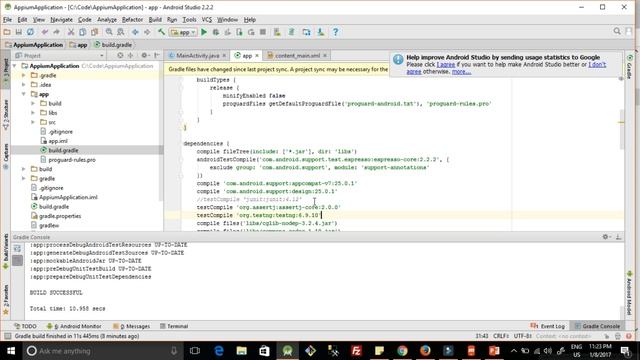This screenshot has width=640, height=360.
Task: Click the more... link in notification
Action: (x=461, y=71)
